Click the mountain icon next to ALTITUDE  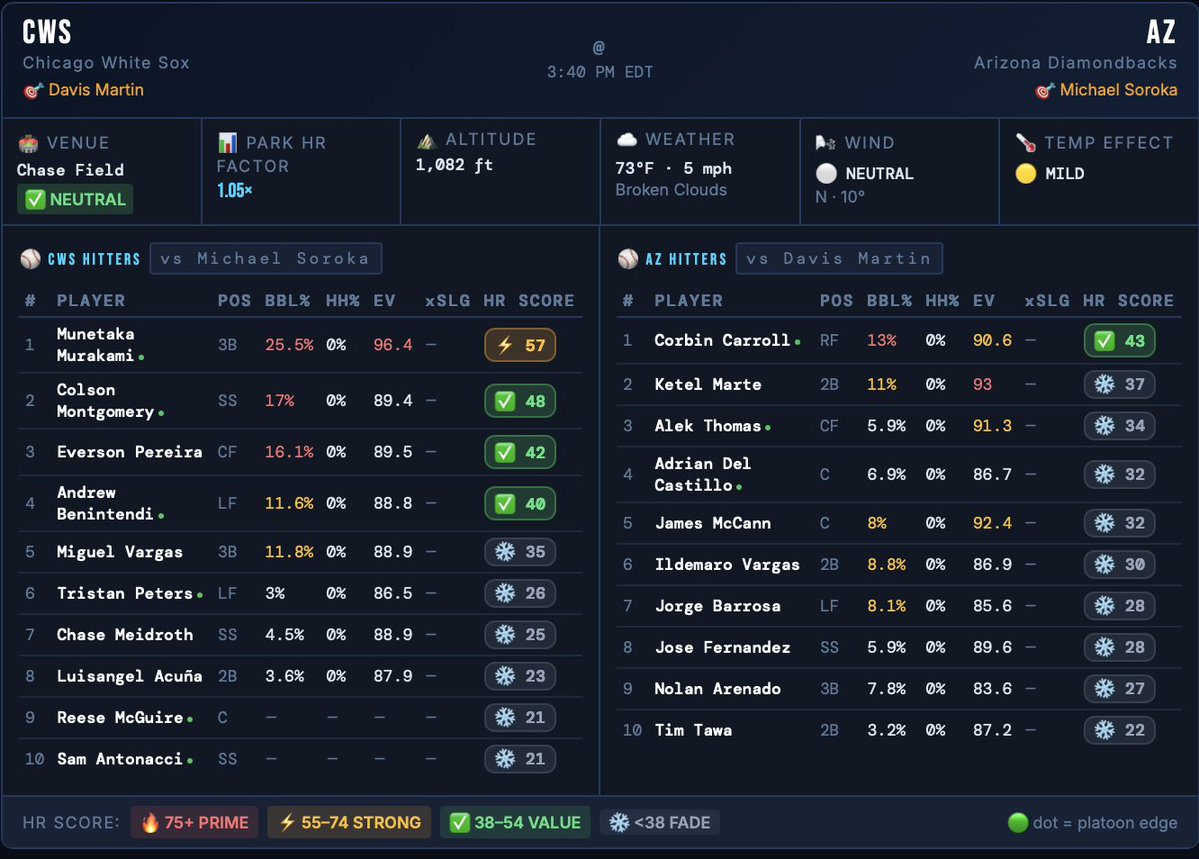[427, 141]
